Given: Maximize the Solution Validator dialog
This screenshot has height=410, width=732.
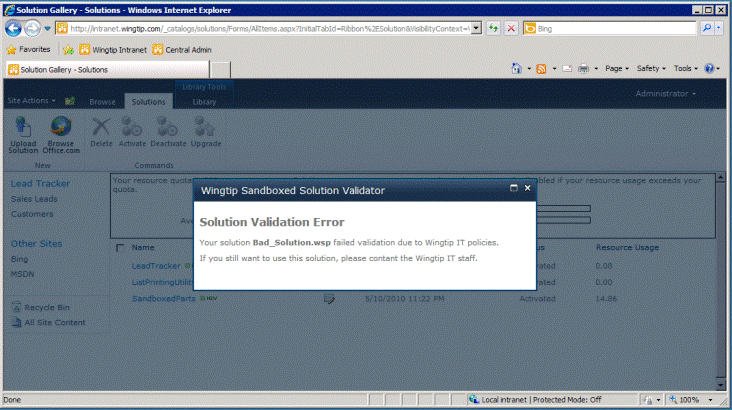Looking at the screenshot, I should [x=514, y=188].
